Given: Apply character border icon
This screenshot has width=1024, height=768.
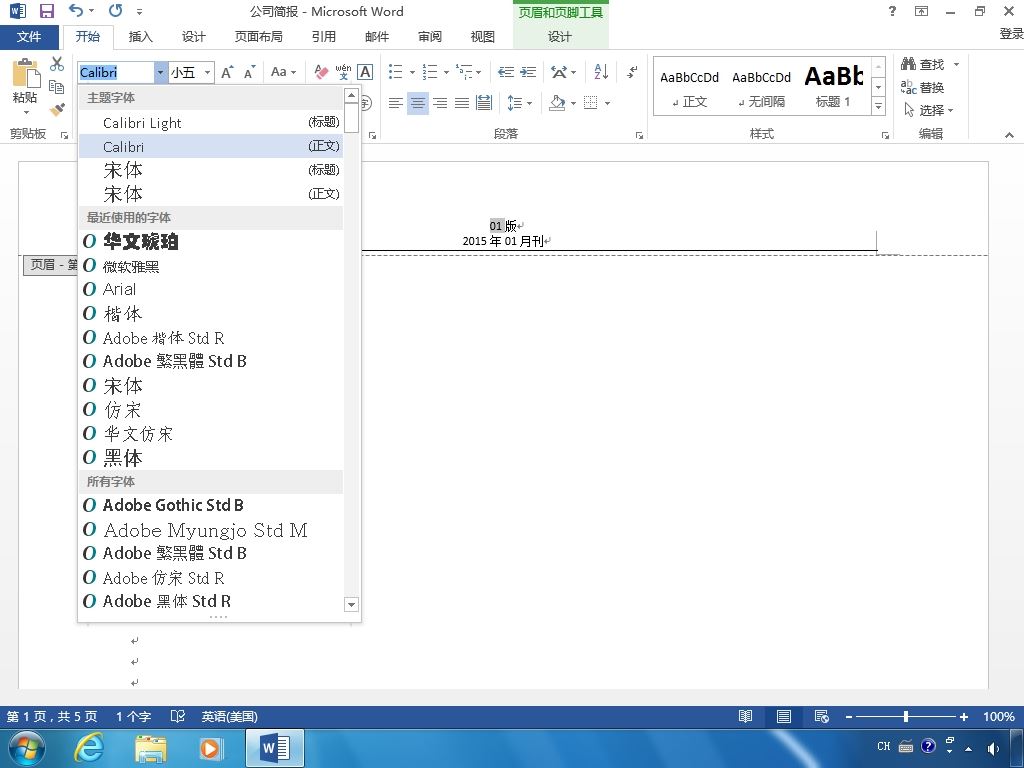Looking at the screenshot, I should [365, 72].
